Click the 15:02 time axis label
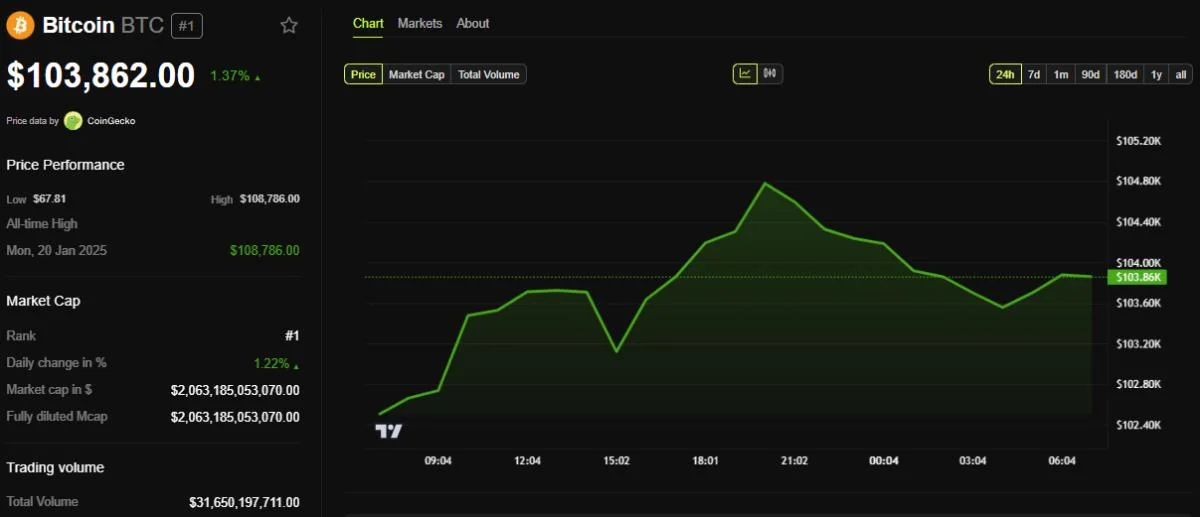The height and width of the screenshot is (517, 1200). [x=616, y=461]
